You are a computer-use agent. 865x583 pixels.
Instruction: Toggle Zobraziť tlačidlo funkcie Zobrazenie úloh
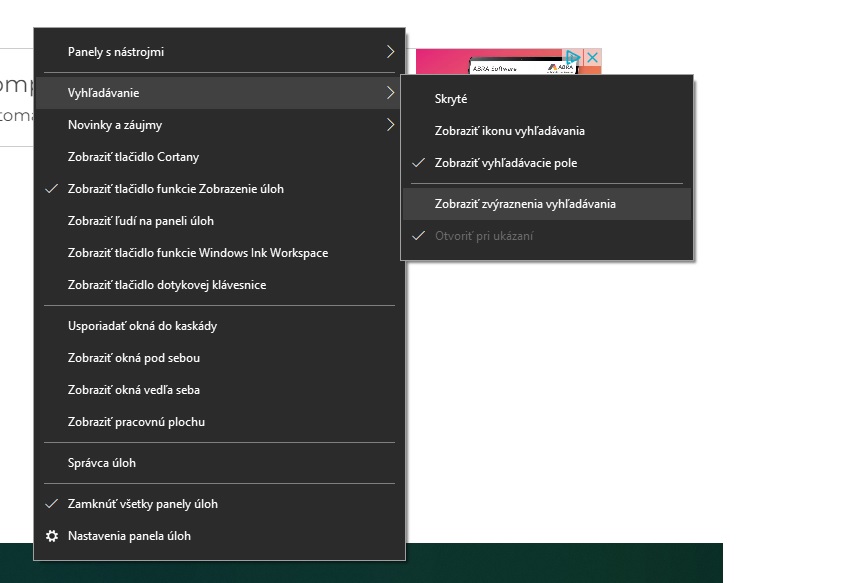[x=220, y=189]
